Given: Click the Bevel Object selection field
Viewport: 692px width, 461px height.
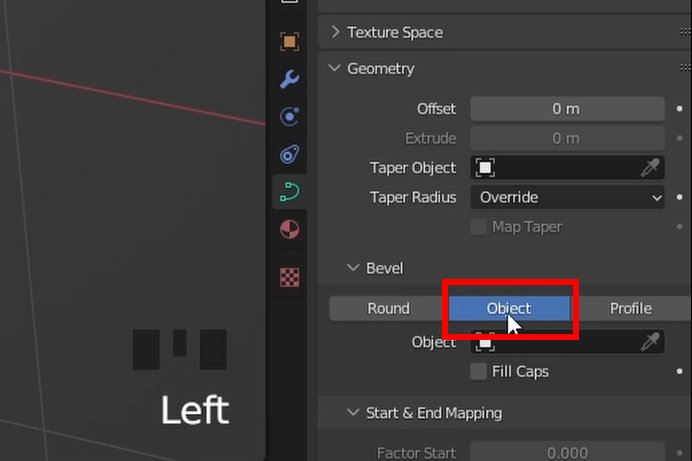Looking at the screenshot, I should tap(568, 342).
